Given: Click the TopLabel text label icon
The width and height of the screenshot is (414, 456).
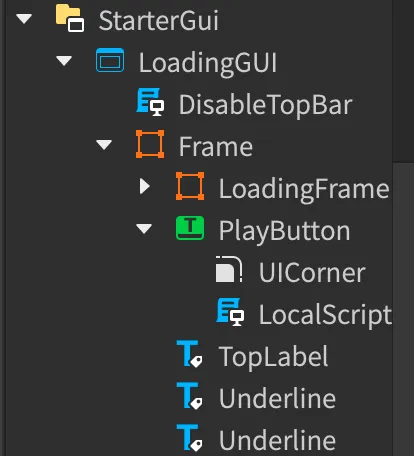Looking at the screenshot, I should click(189, 354).
